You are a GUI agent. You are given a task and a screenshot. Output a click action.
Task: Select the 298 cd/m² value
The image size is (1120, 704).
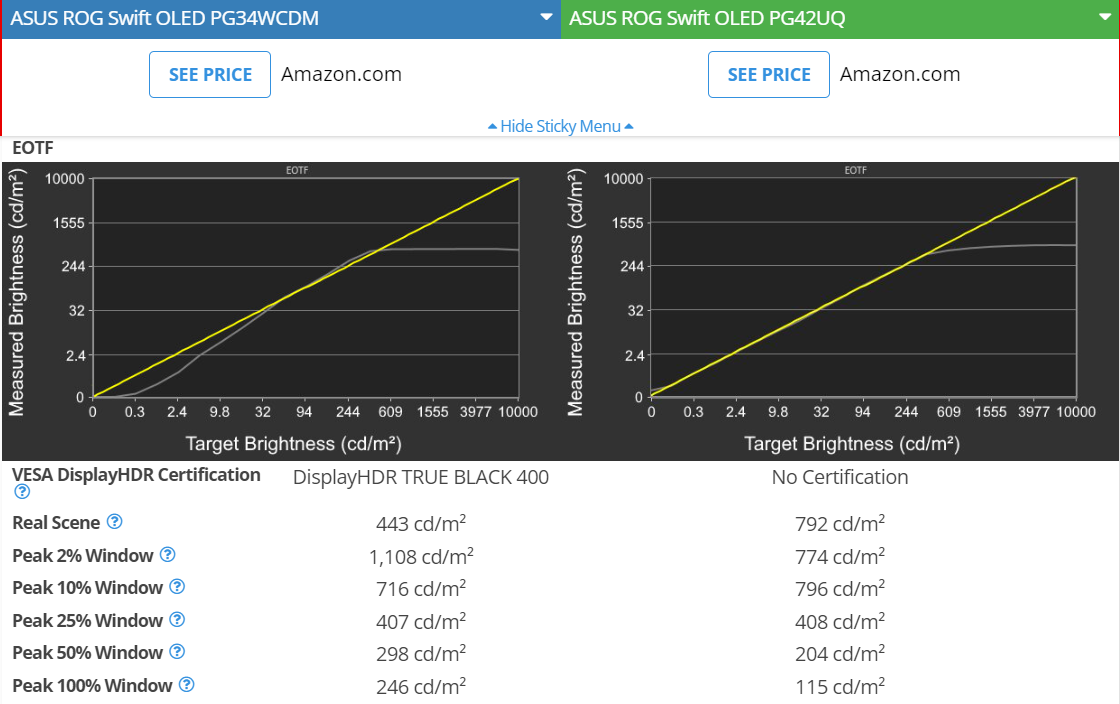[421, 653]
